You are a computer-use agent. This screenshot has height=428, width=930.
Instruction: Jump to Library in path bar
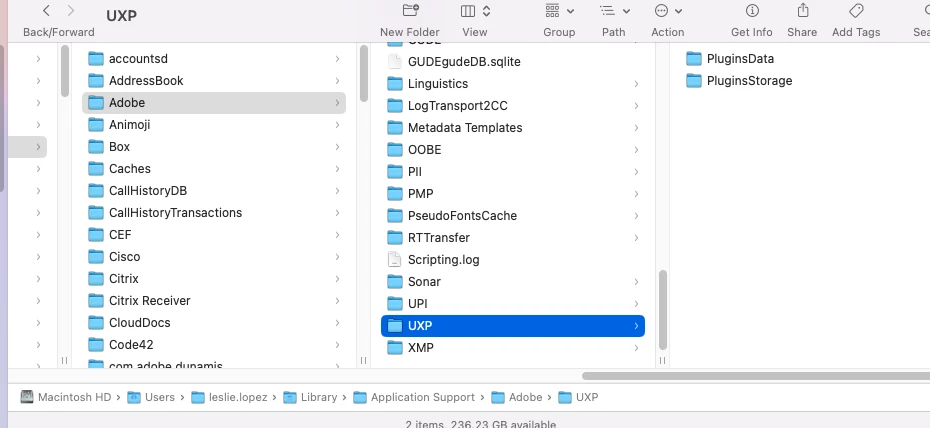310,397
